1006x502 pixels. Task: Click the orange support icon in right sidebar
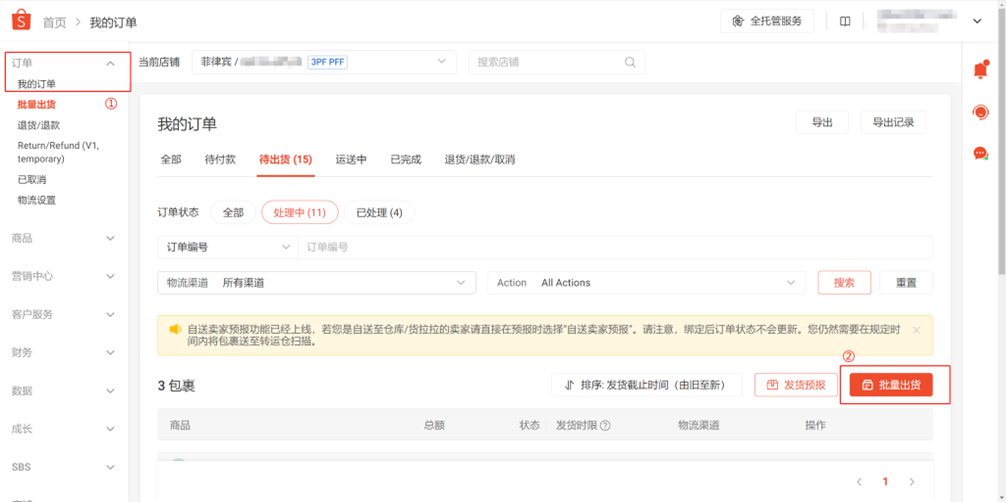[x=980, y=112]
